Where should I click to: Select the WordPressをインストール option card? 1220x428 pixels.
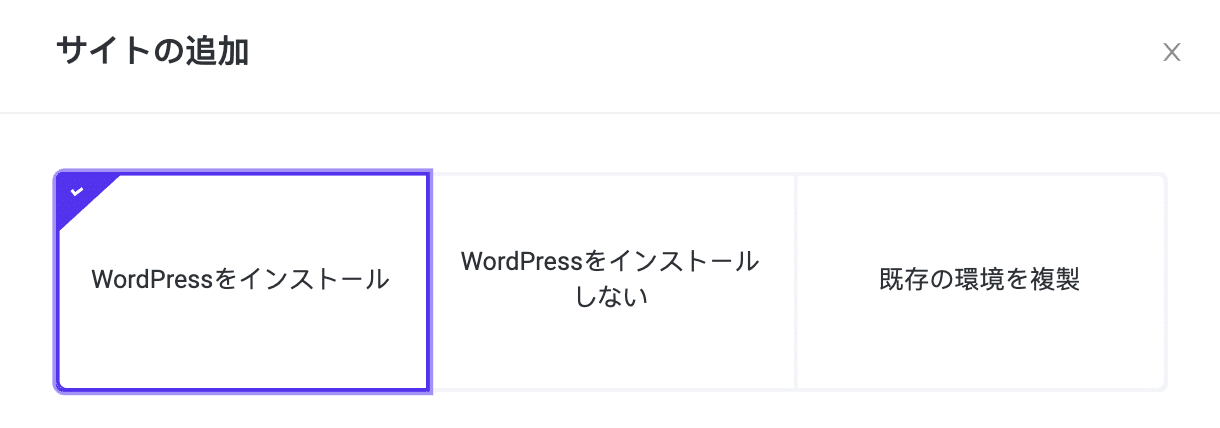coord(242,281)
